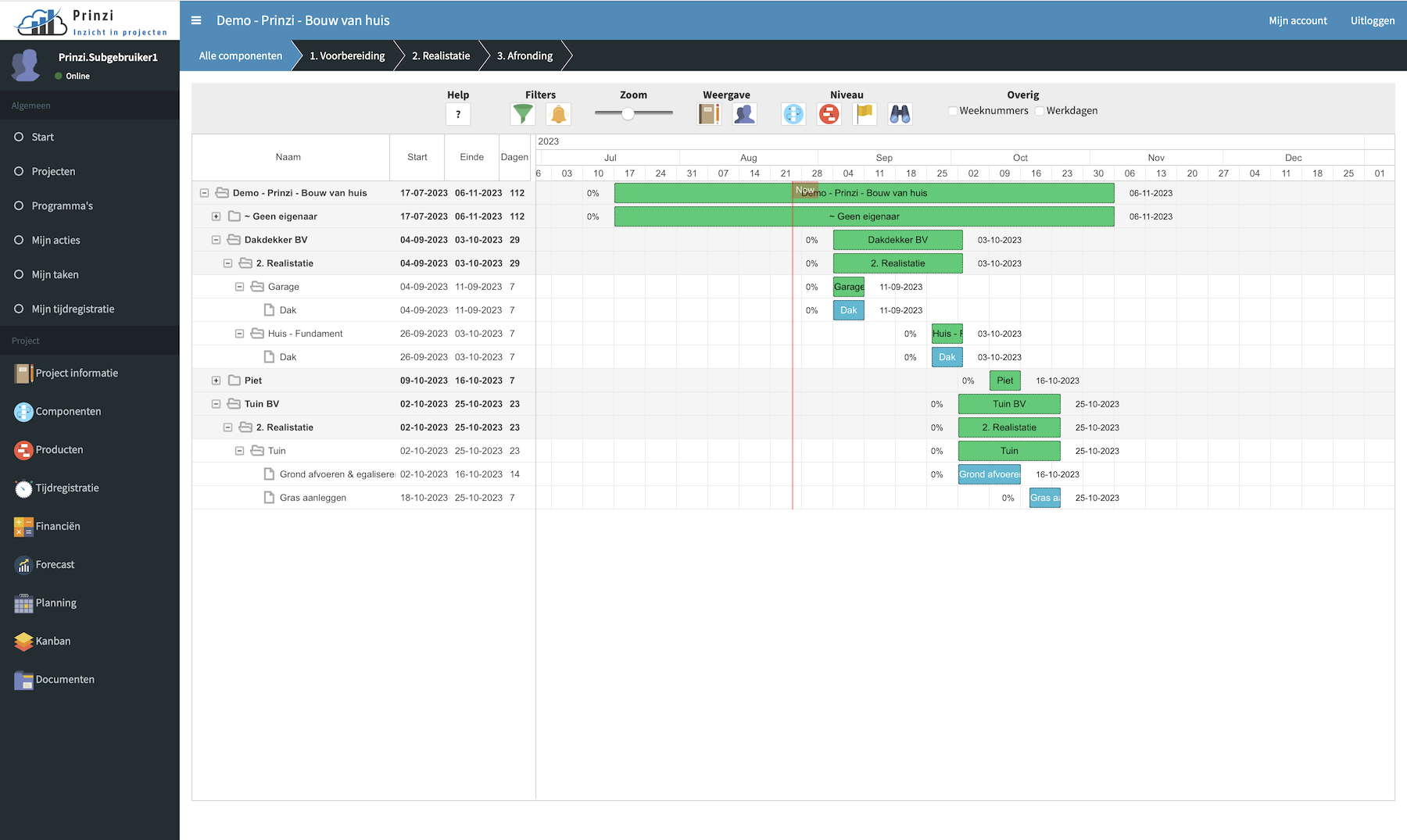This screenshot has height=840, width=1407.
Task: Click the Help question mark button
Action: click(458, 114)
